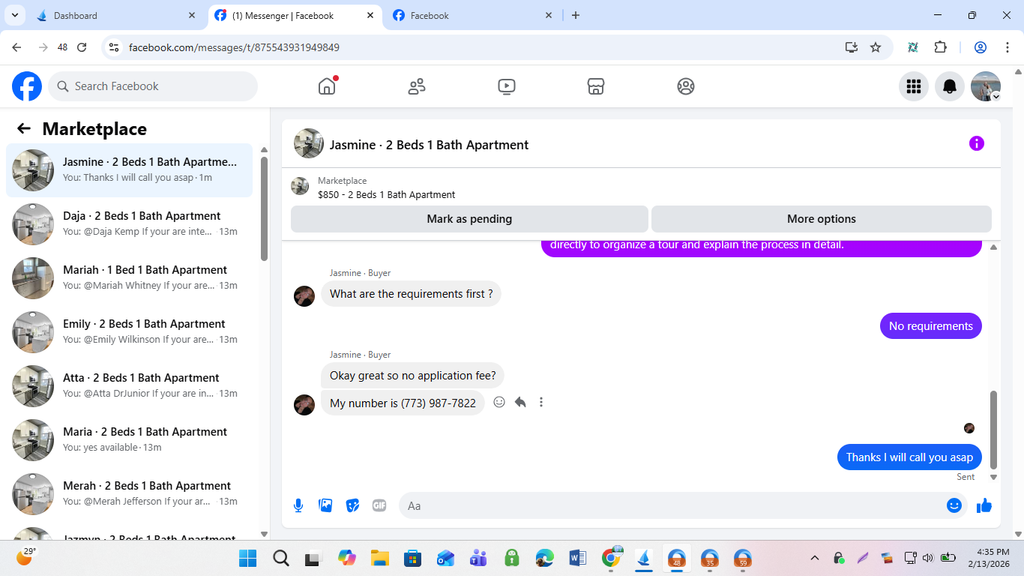Click Jasmine's listing thumbnail in chat header
This screenshot has height=576, width=1024.
308,144
